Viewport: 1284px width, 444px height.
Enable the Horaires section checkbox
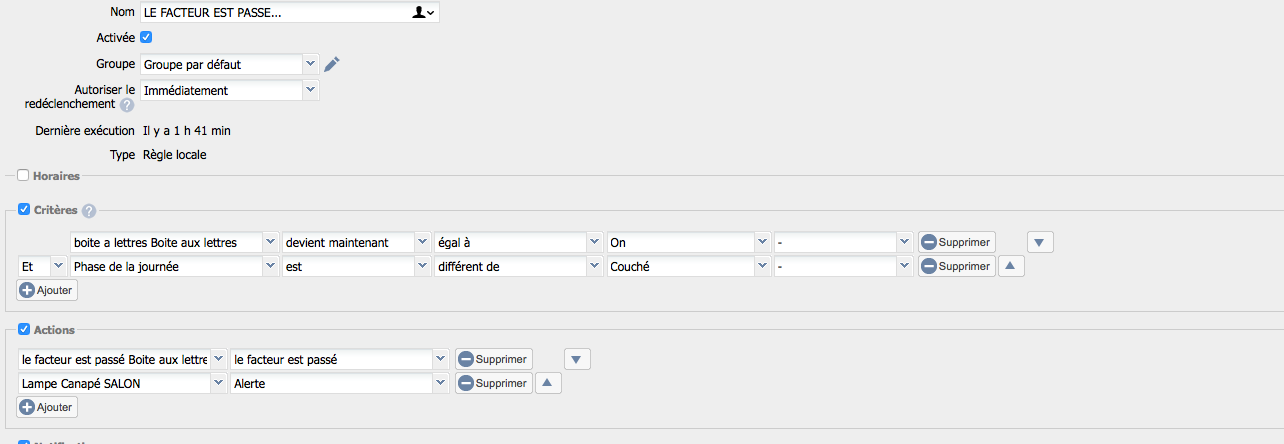pos(24,176)
